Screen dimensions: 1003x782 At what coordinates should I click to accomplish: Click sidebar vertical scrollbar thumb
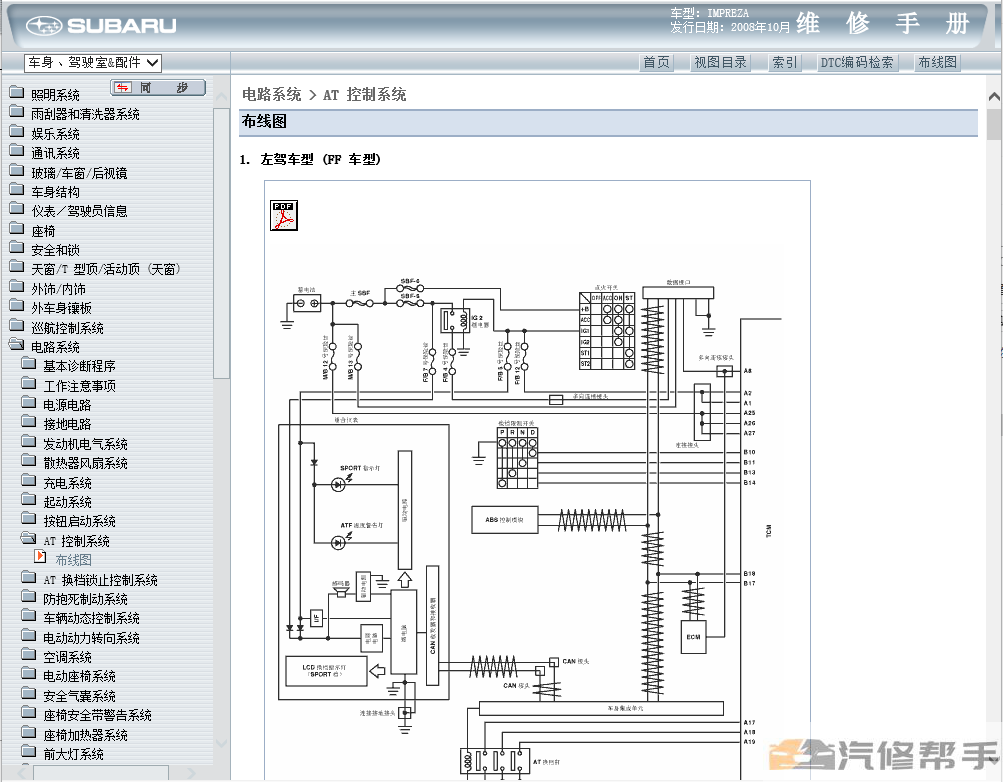coord(221,243)
